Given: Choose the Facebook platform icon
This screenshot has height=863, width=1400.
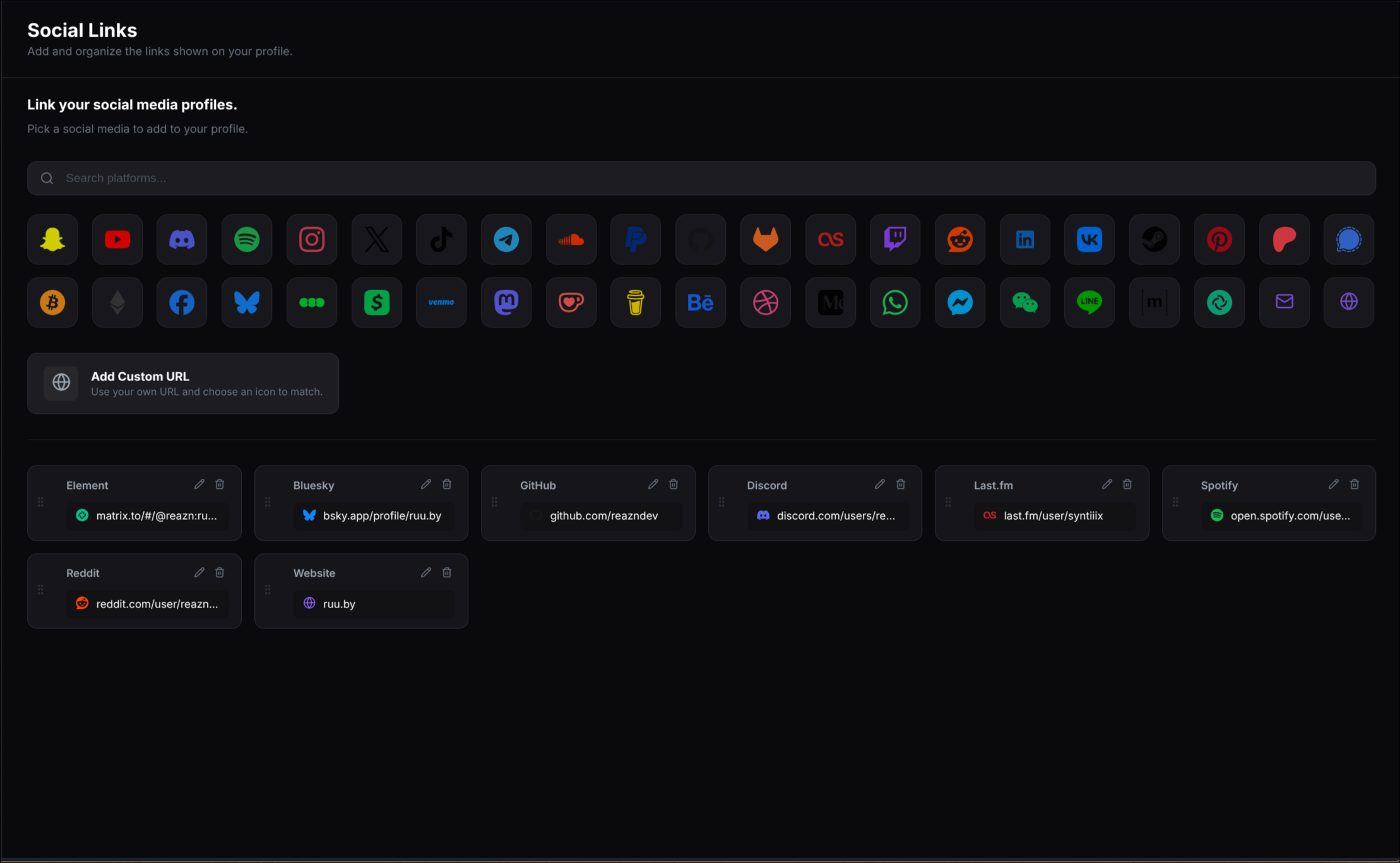Looking at the screenshot, I should [x=182, y=303].
